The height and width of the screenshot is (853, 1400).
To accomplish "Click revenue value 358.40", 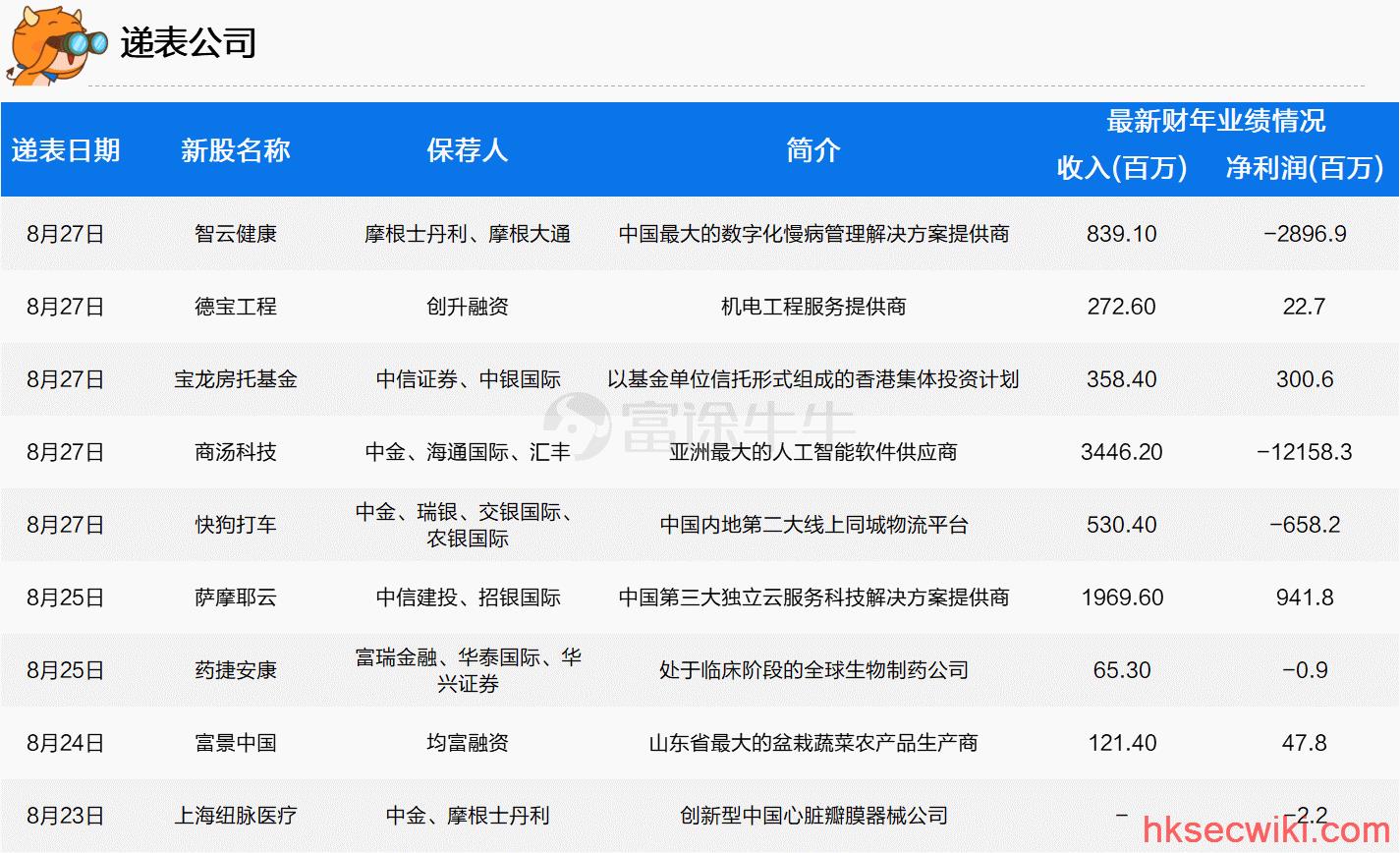I will (x=1122, y=379).
